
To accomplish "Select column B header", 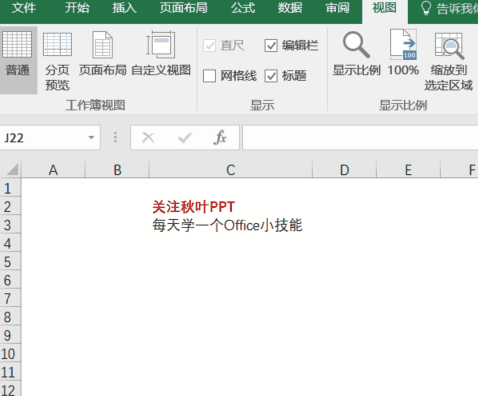I will click(x=117, y=170).
